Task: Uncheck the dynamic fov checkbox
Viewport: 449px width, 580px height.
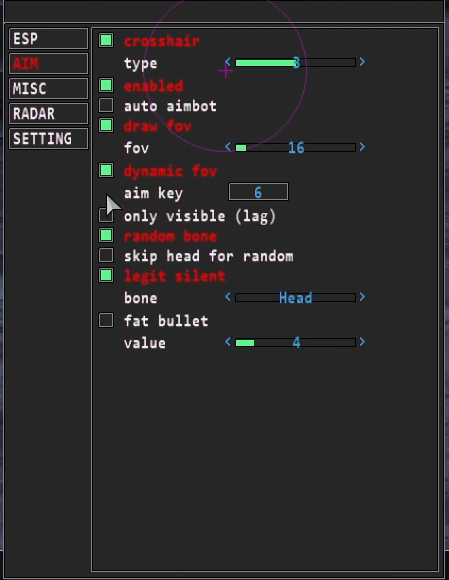Action: tap(106, 170)
